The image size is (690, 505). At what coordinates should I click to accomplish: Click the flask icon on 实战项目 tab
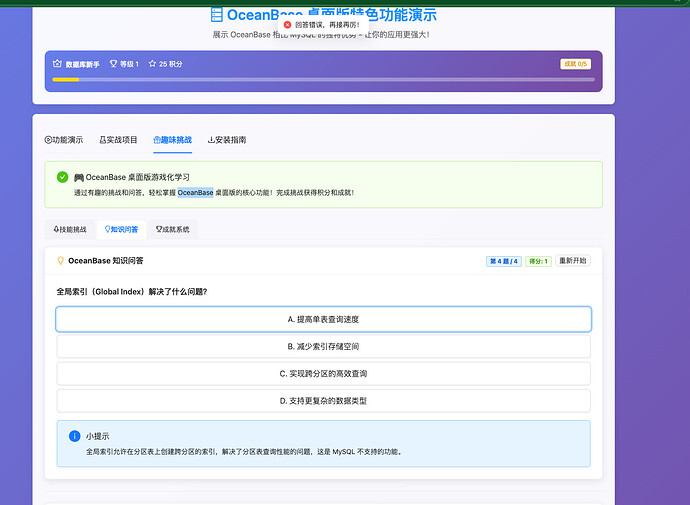click(x=103, y=140)
